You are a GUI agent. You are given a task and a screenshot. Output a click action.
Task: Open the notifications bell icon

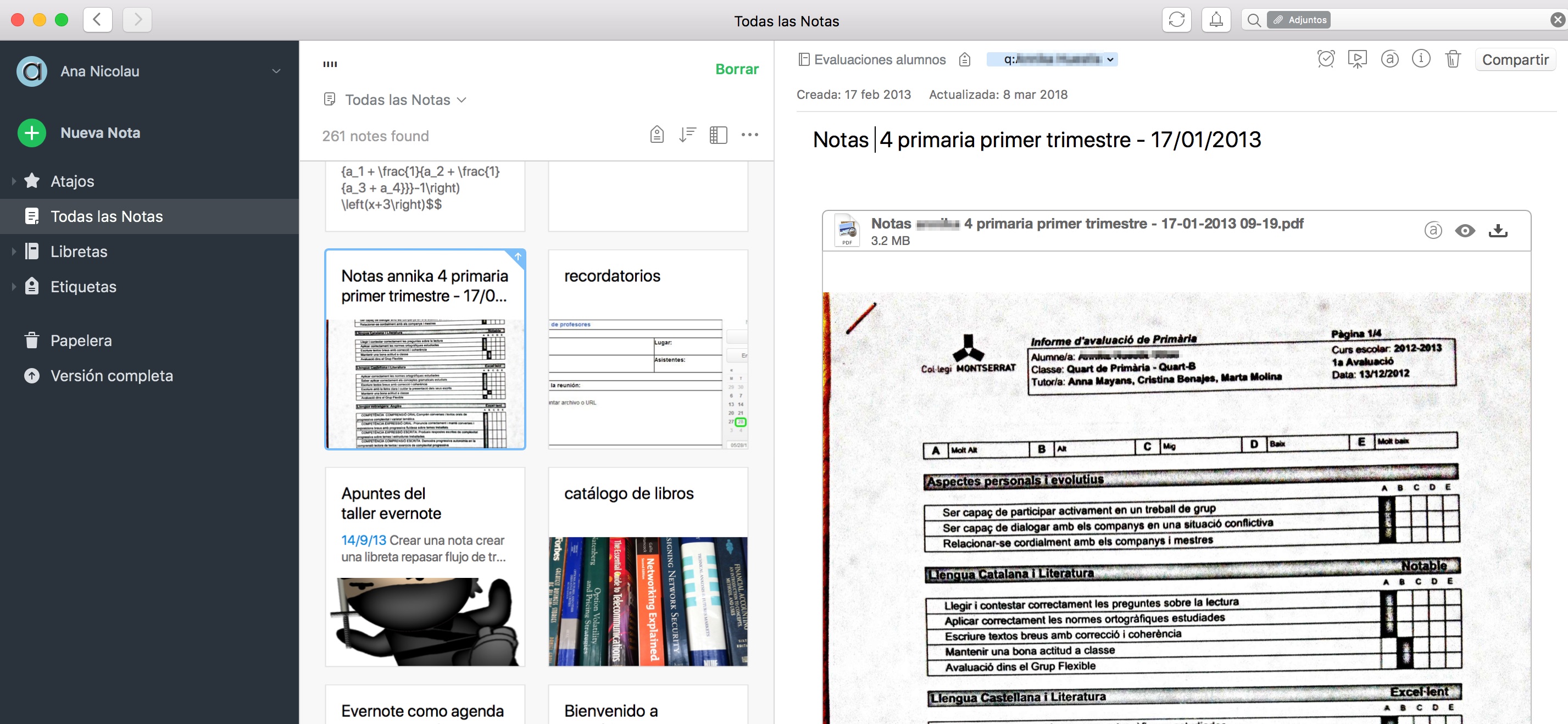point(1216,20)
